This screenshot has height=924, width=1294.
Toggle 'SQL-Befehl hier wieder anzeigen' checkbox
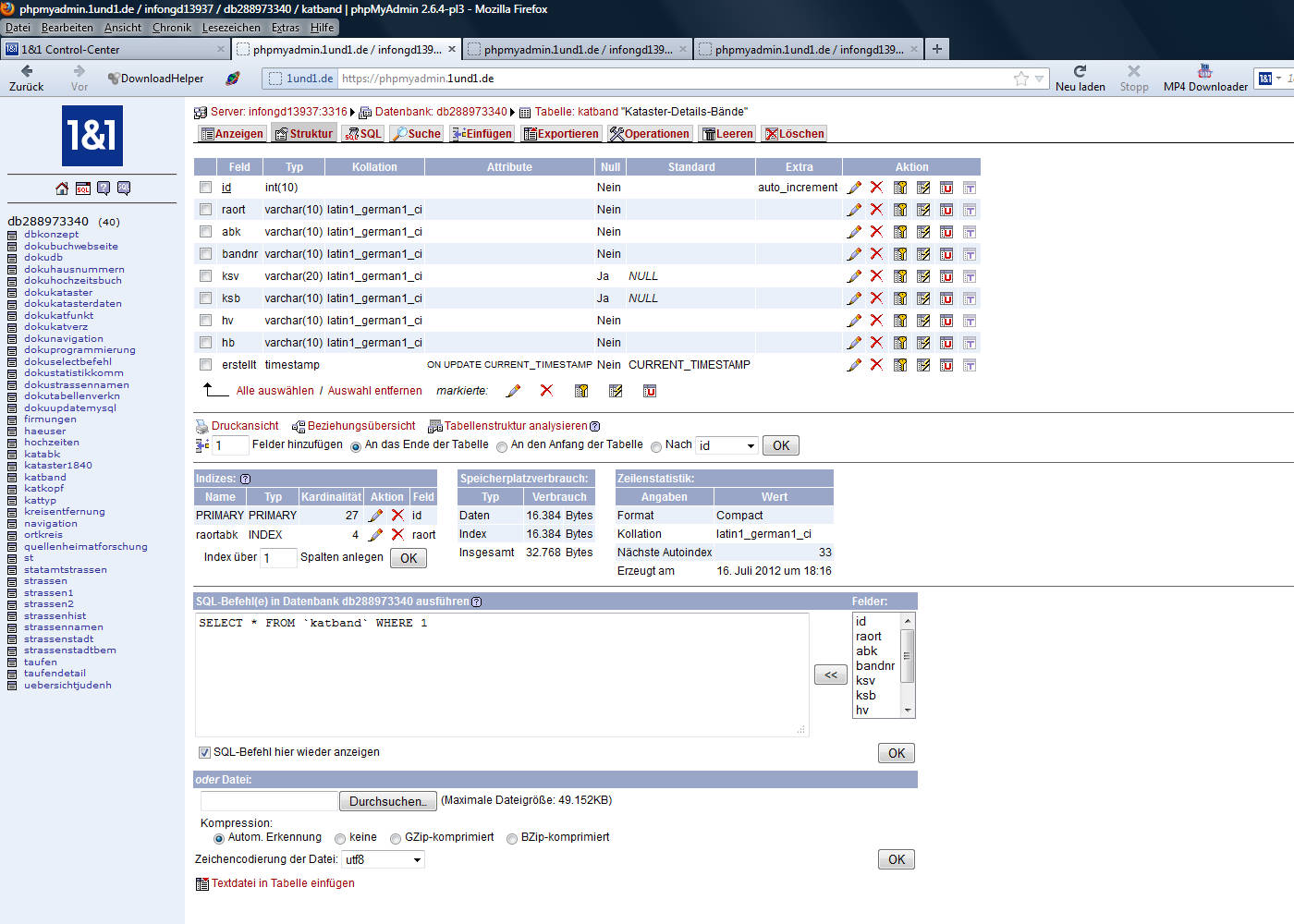click(204, 752)
